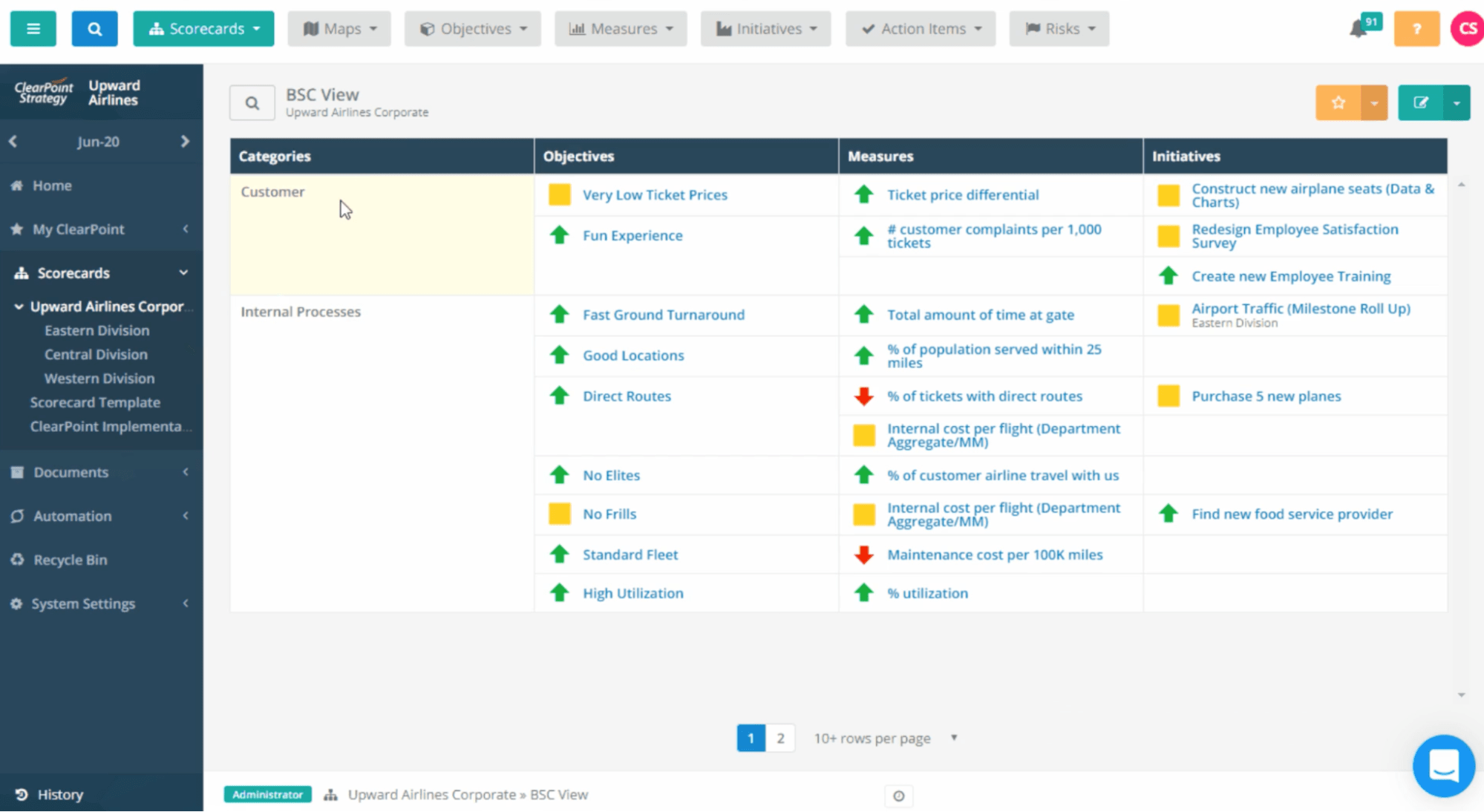Open the orange help question mark
The height and width of the screenshot is (812, 1484).
pos(1416,28)
